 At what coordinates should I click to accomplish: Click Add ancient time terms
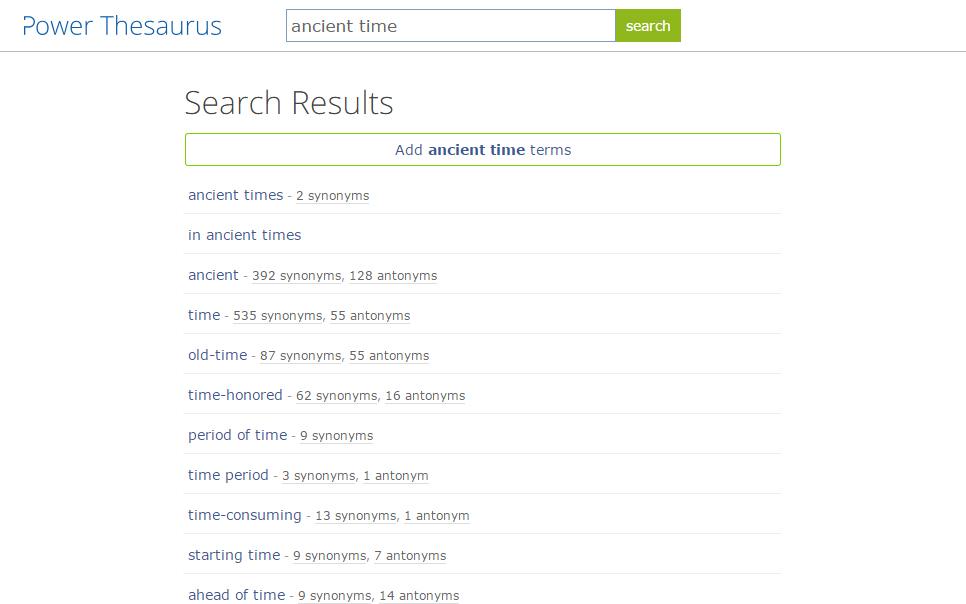coord(483,149)
